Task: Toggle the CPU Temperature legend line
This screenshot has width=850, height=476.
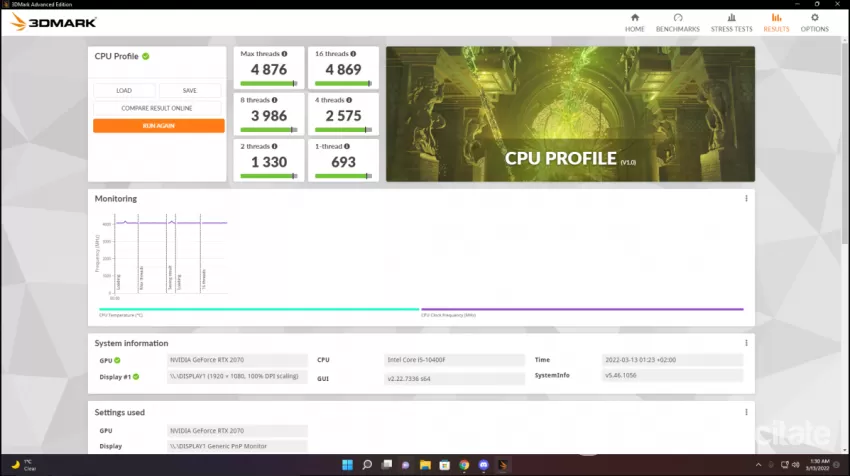Action: tap(259, 310)
